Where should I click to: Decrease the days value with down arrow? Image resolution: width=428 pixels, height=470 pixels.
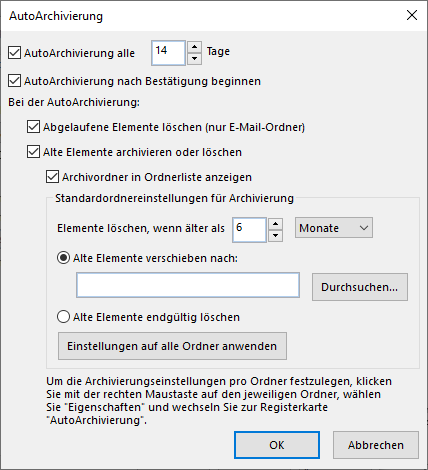194,59
